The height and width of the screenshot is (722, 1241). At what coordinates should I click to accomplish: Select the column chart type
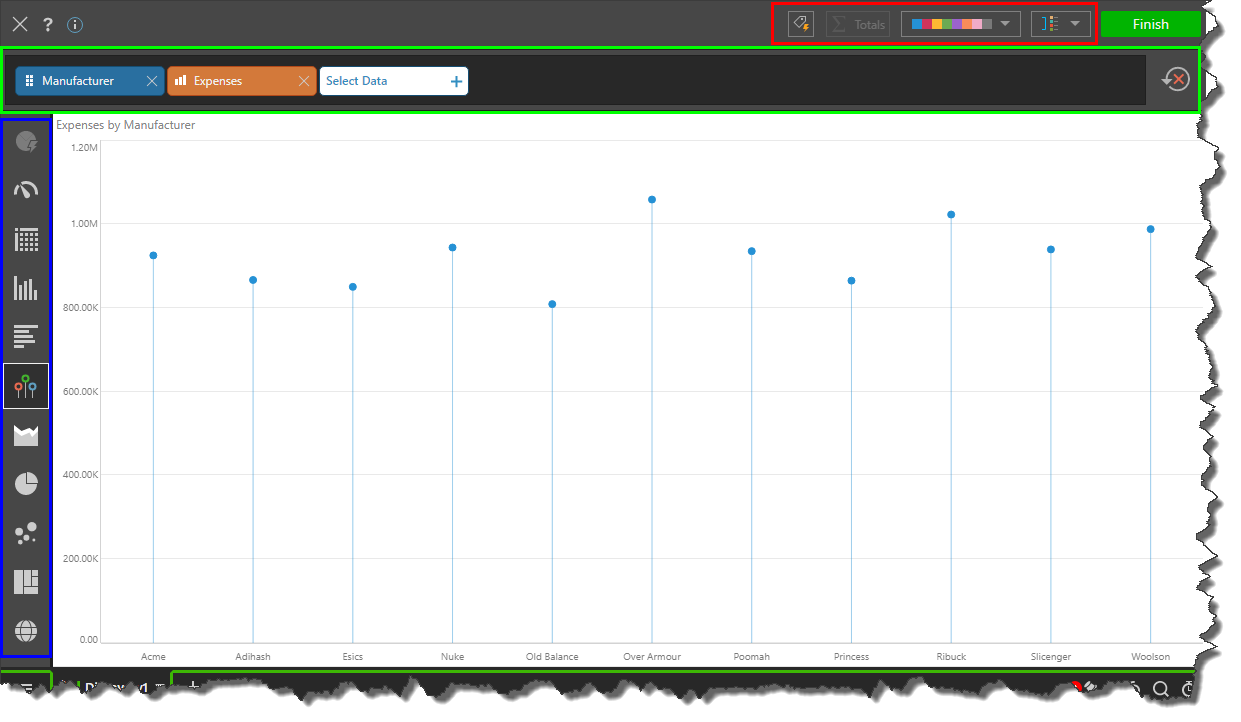(x=26, y=288)
